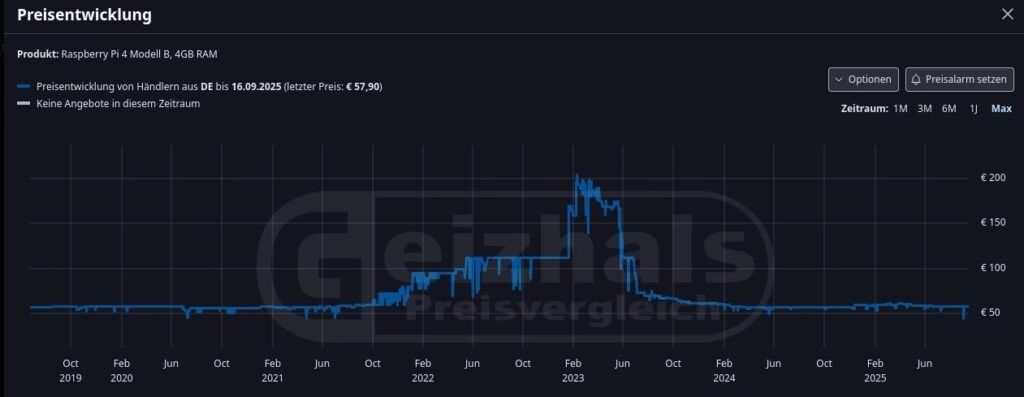
Task: Switch the period to 6M
Action: pyautogui.click(x=949, y=108)
